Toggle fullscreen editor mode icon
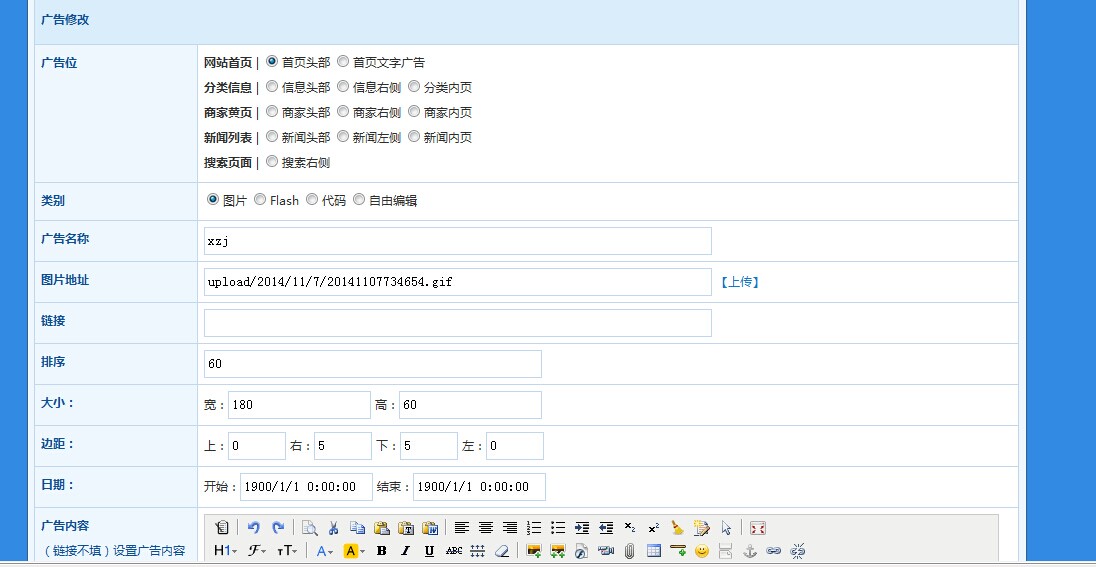 point(758,528)
